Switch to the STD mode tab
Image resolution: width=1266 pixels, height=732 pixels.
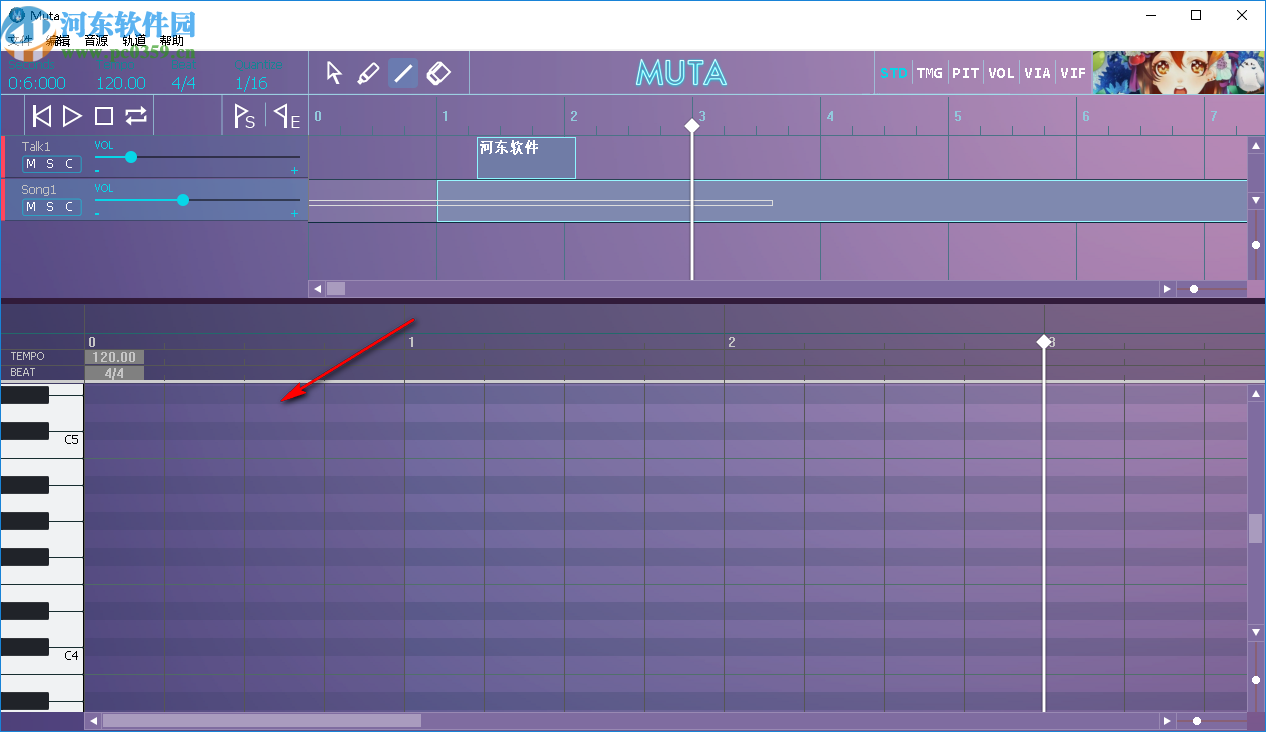click(x=894, y=72)
